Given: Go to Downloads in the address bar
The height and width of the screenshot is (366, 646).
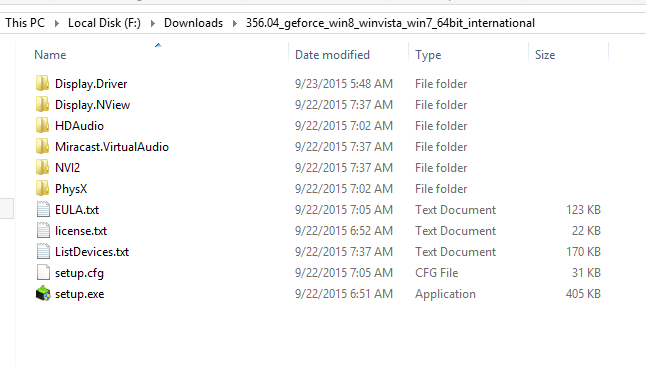Looking at the screenshot, I should pos(193,23).
